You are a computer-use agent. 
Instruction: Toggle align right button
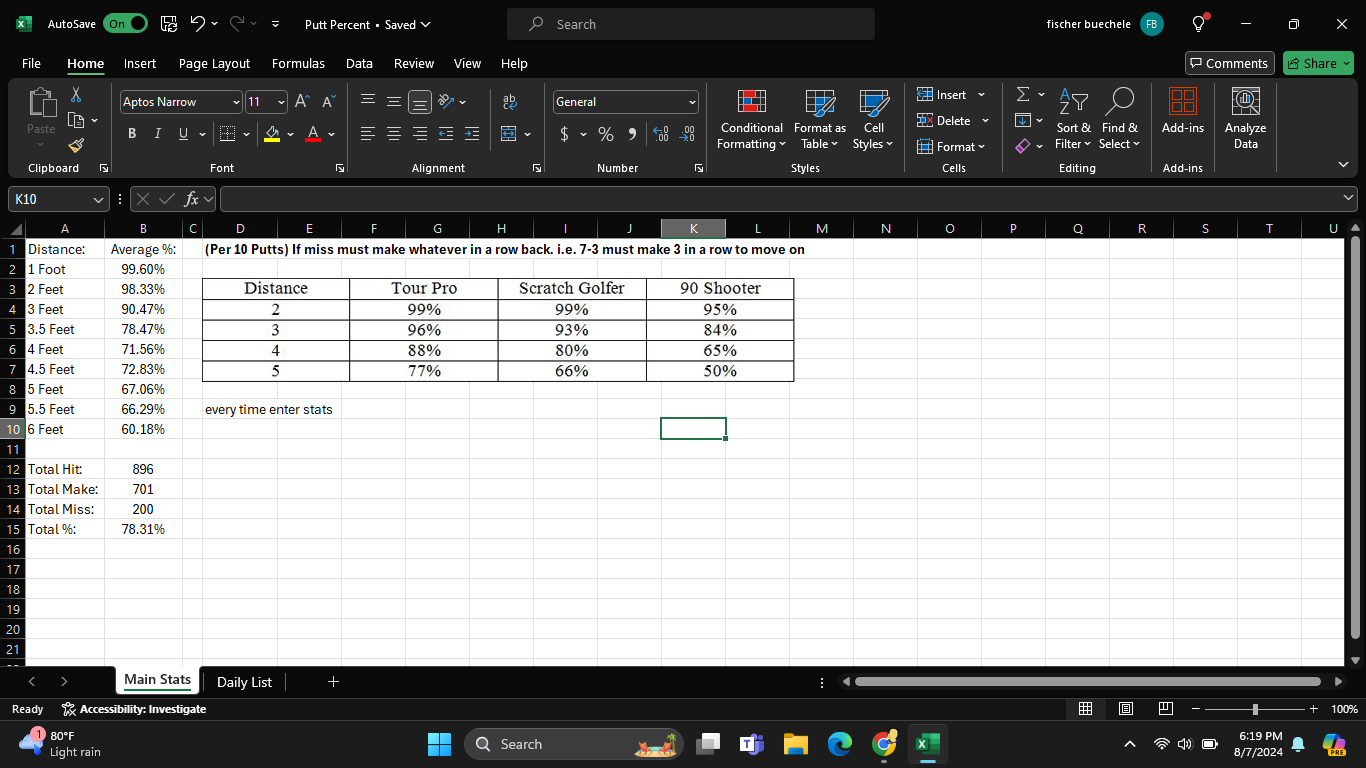coord(420,133)
